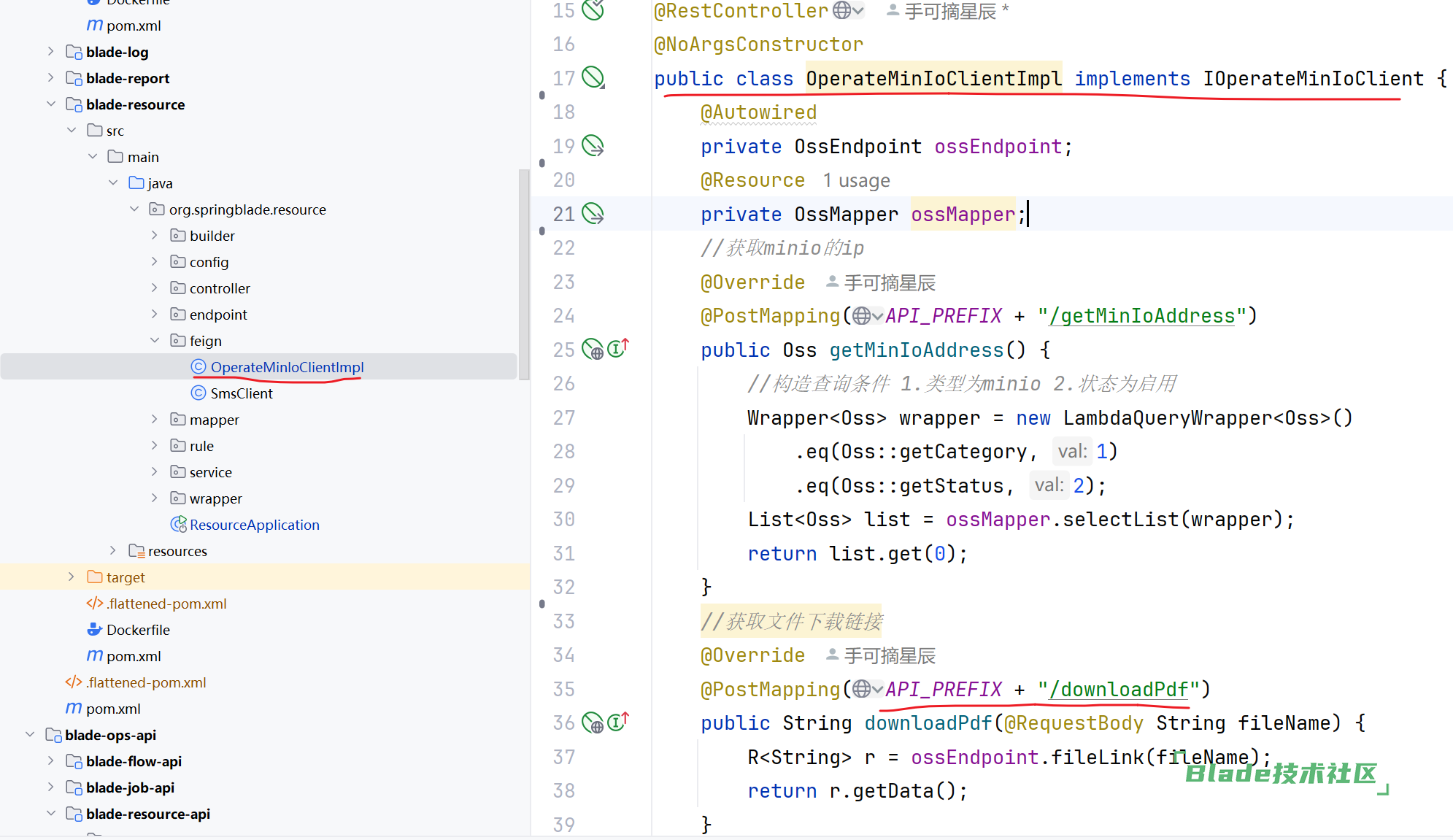1453x840 pixels.
Task: Click the gutter bean icon on line 17
Action: [x=593, y=77]
